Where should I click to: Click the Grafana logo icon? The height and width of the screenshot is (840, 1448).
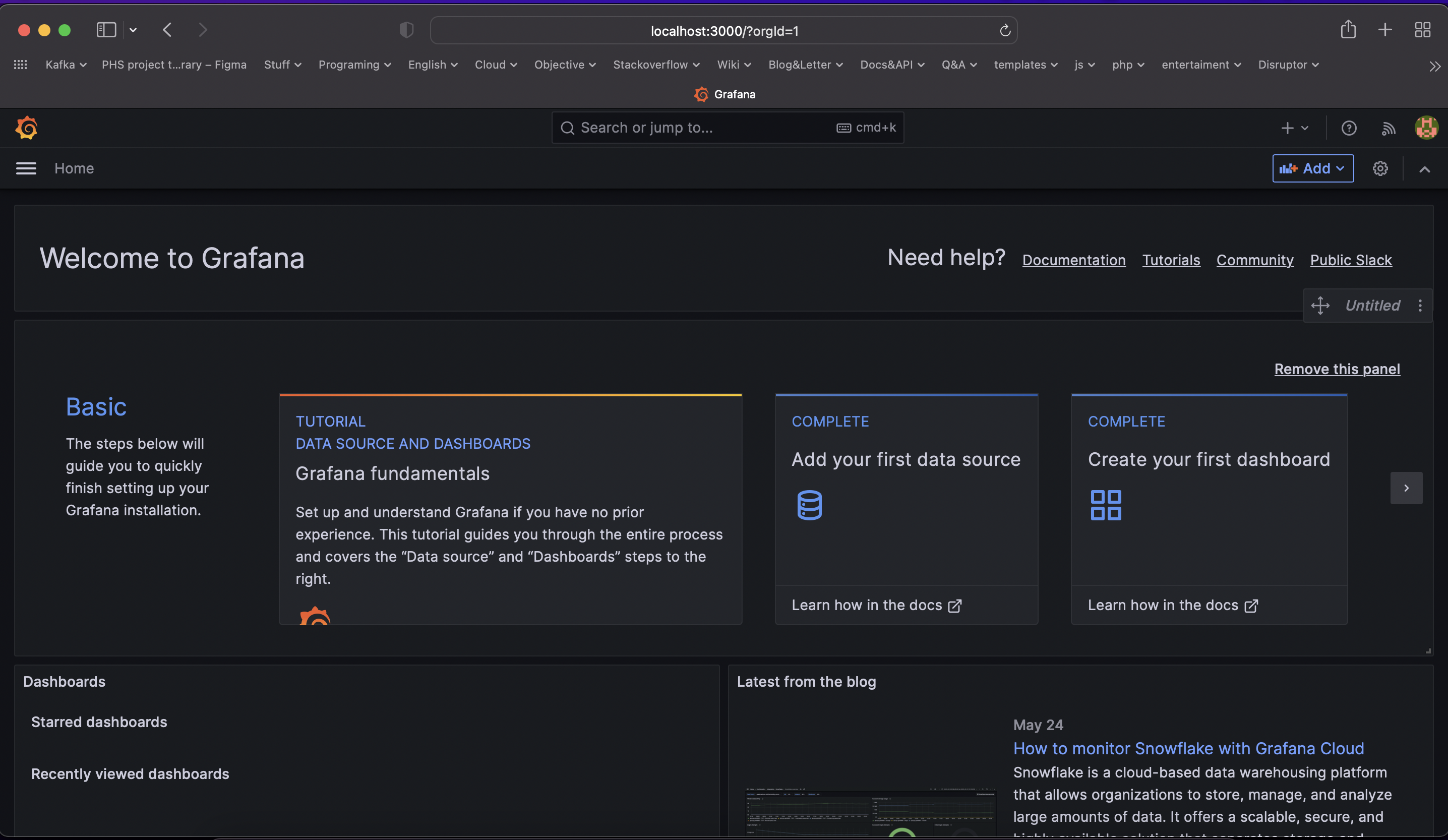coord(26,128)
